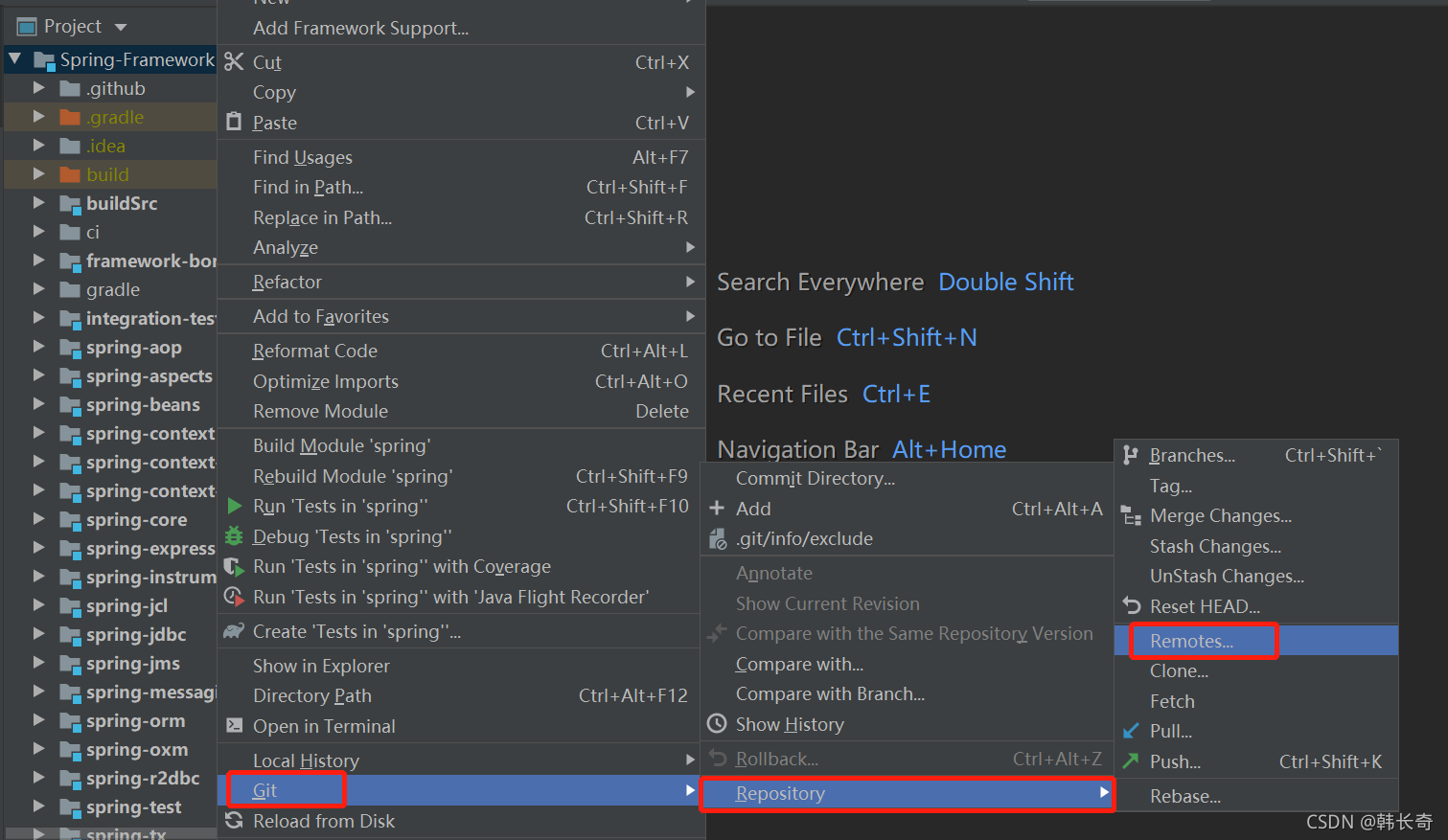
Task: Choose Stash Changes... menu entry
Action: [x=1256, y=546]
